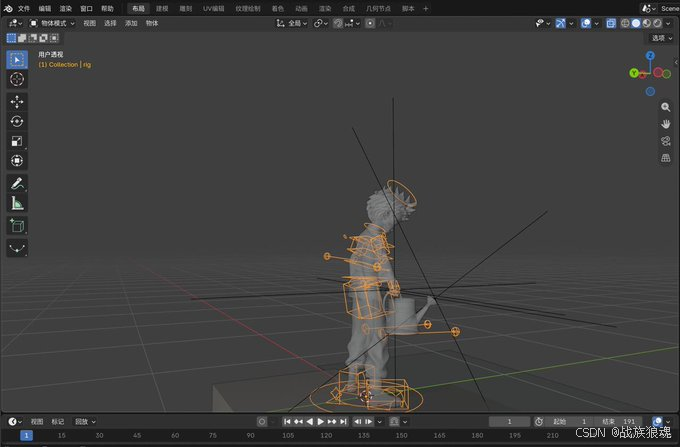Screen dimensions: 680x447
Task: Select the Transform tool
Action: point(17,160)
